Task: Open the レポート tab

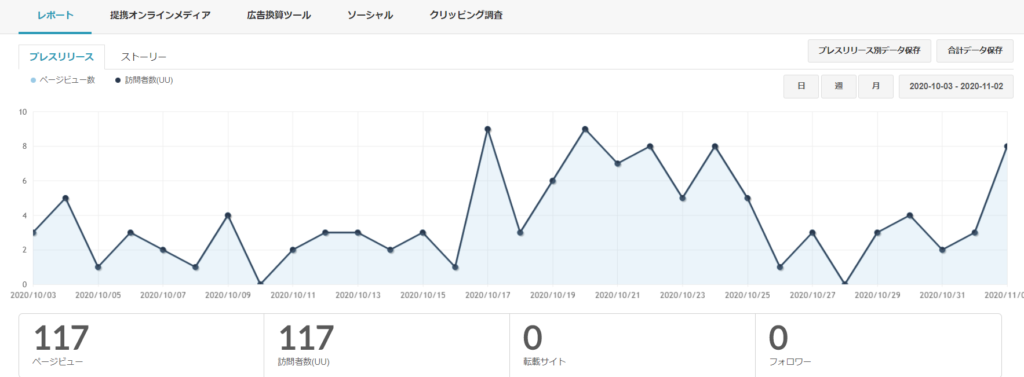Action: pyautogui.click(x=56, y=16)
